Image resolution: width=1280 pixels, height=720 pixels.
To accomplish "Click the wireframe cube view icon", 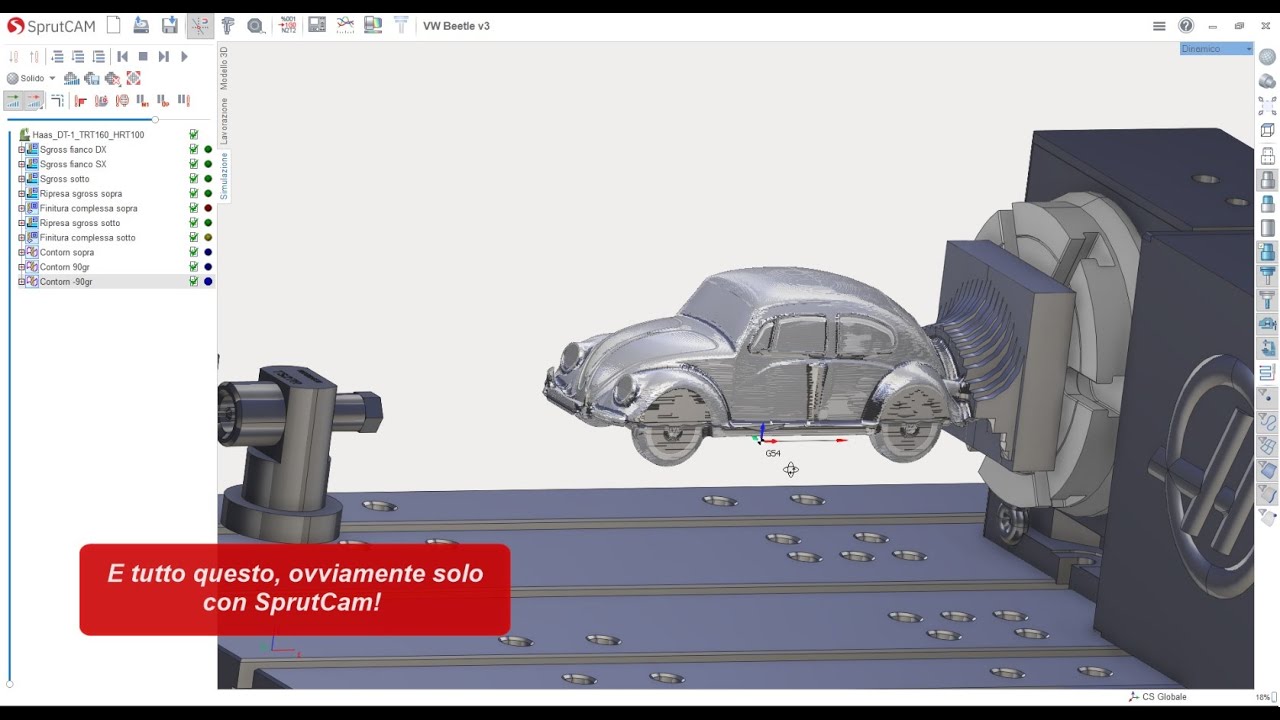I will tap(1267, 131).
